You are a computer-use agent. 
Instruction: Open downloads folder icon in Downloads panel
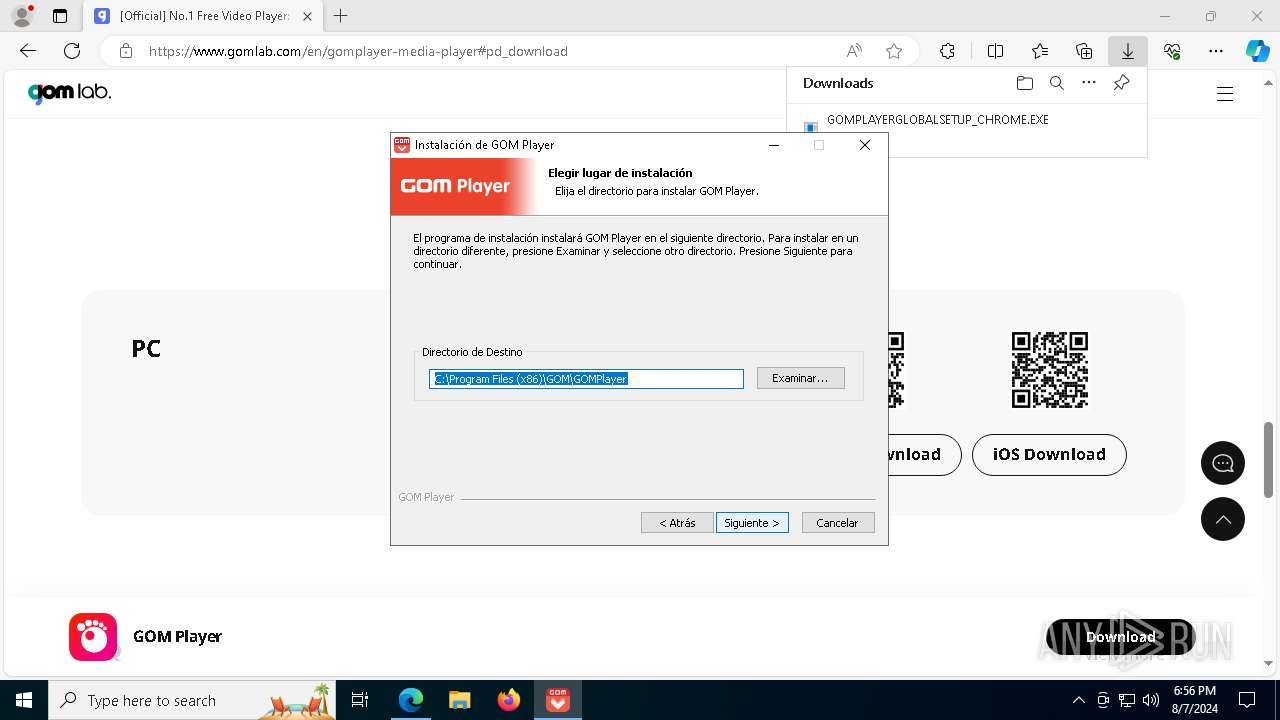(x=1024, y=83)
